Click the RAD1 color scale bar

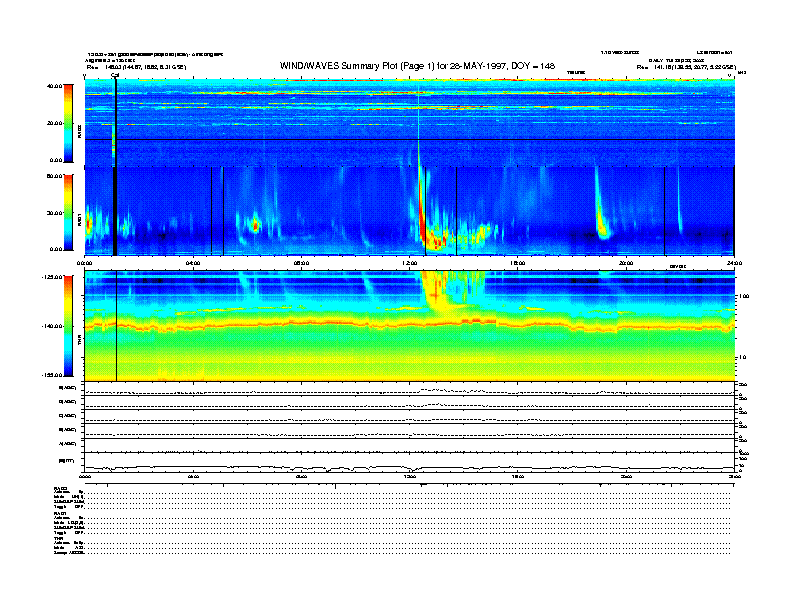pyautogui.click(x=67, y=212)
